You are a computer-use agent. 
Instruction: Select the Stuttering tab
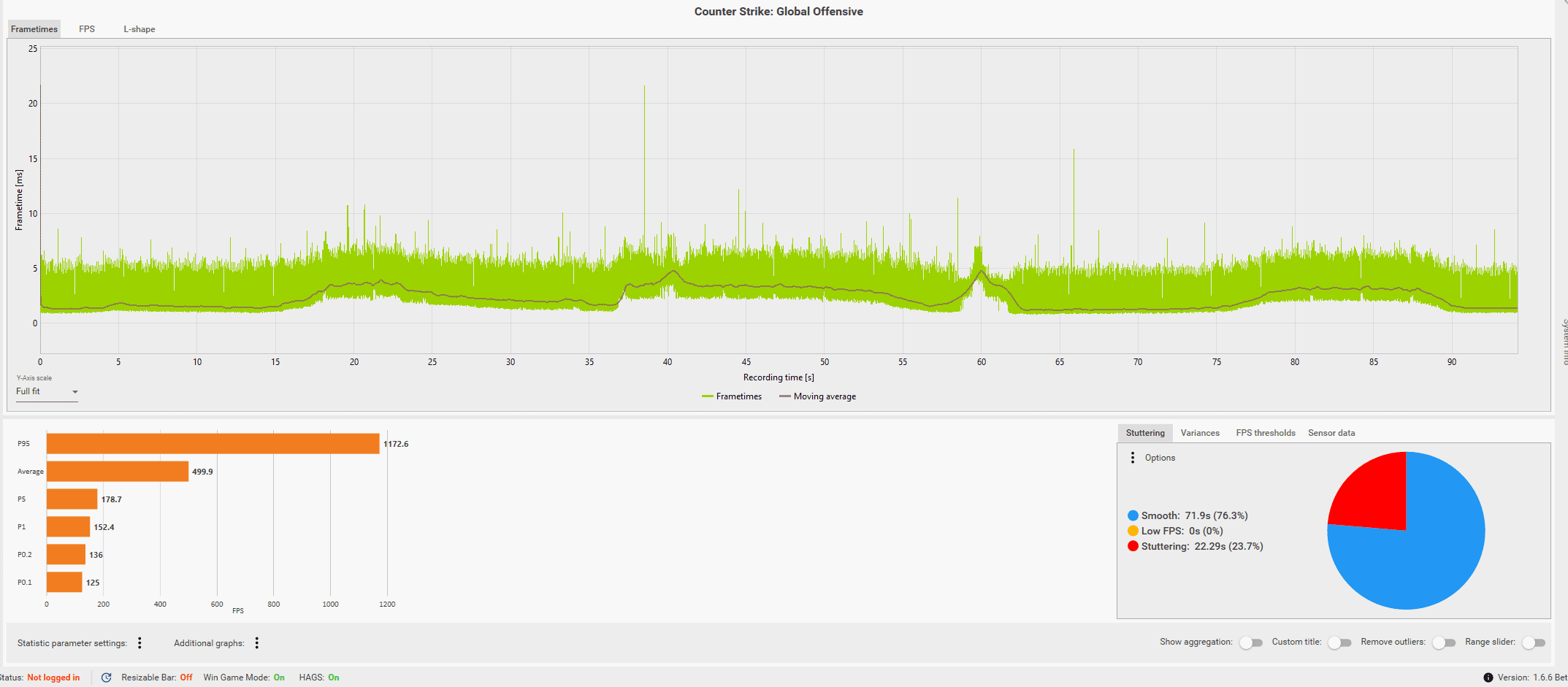(1145, 433)
